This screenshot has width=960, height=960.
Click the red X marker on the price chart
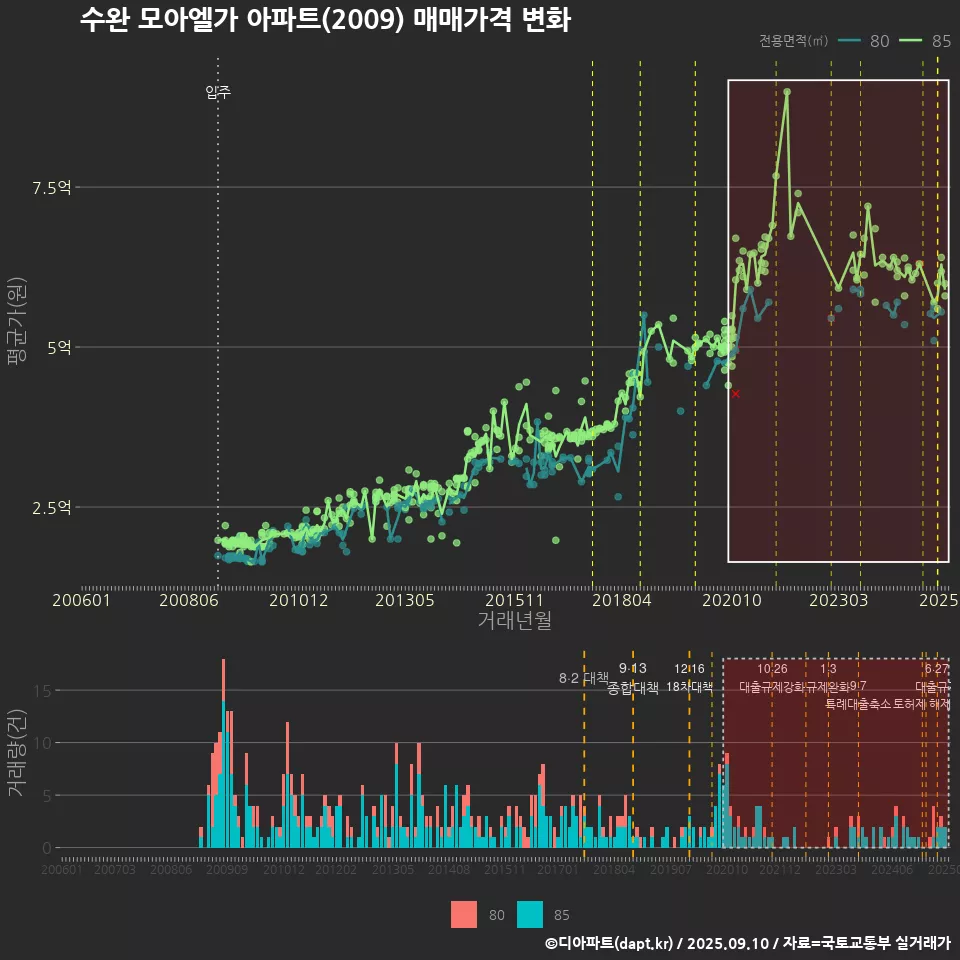pyautogui.click(x=735, y=394)
